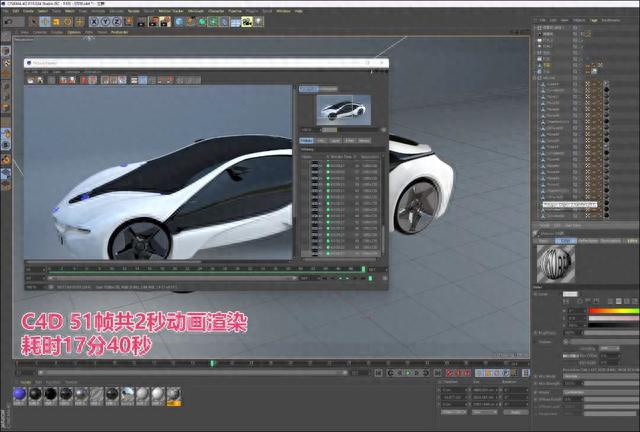Open the Character menu
This screenshot has height=432, width=640.
pyautogui.click(x=216, y=11)
